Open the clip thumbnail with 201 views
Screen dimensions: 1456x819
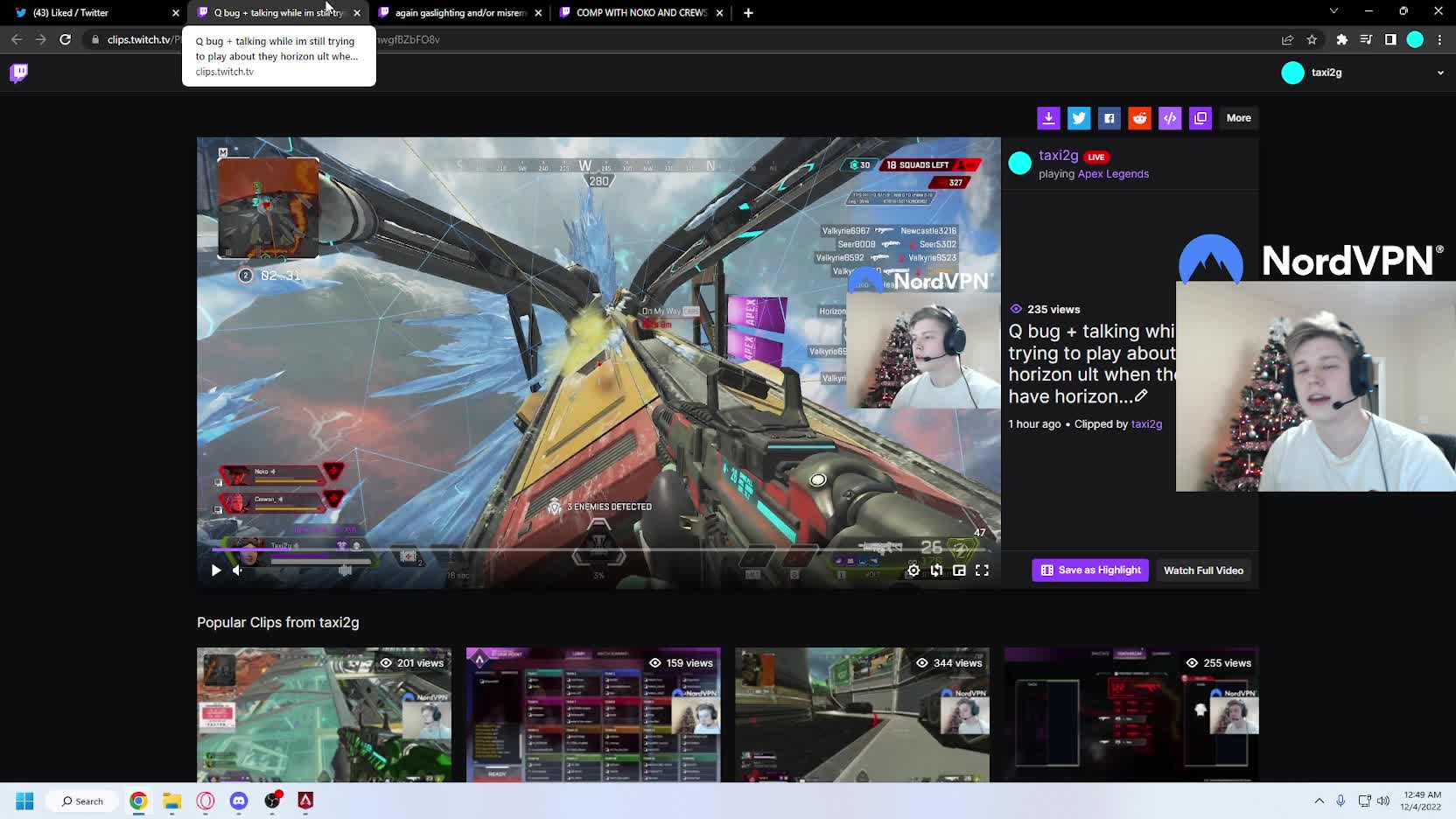pyautogui.click(x=324, y=715)
